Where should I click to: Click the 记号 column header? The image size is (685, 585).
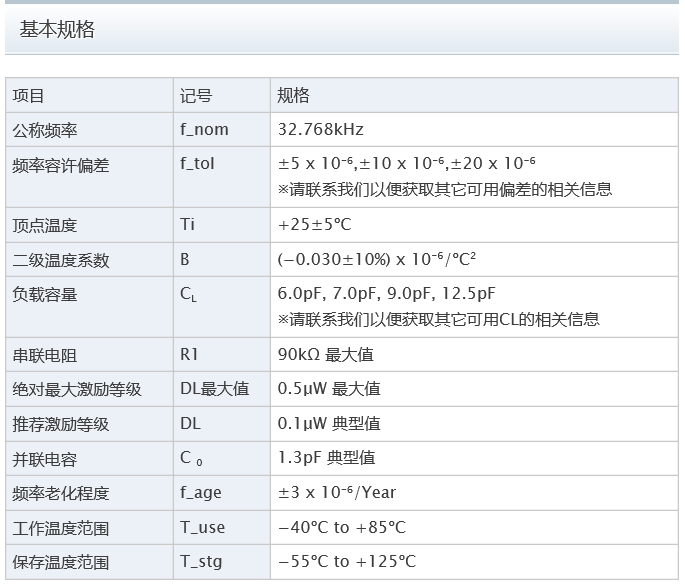pos(196,96)
